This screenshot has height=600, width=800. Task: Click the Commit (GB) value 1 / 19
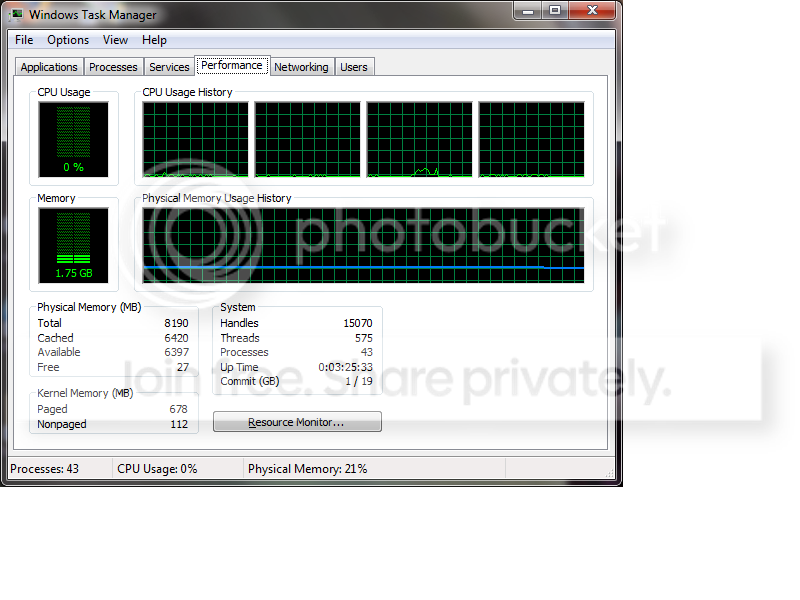click(359, 381)
